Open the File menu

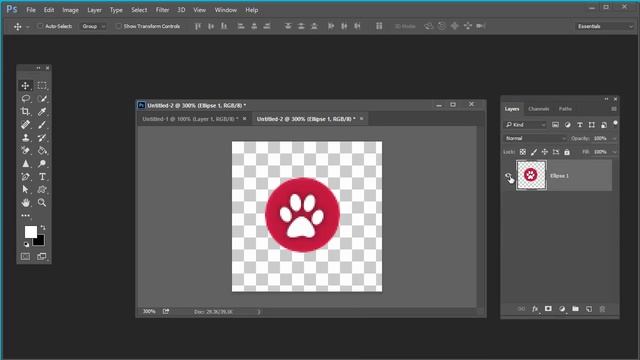(x=31, y=10)
